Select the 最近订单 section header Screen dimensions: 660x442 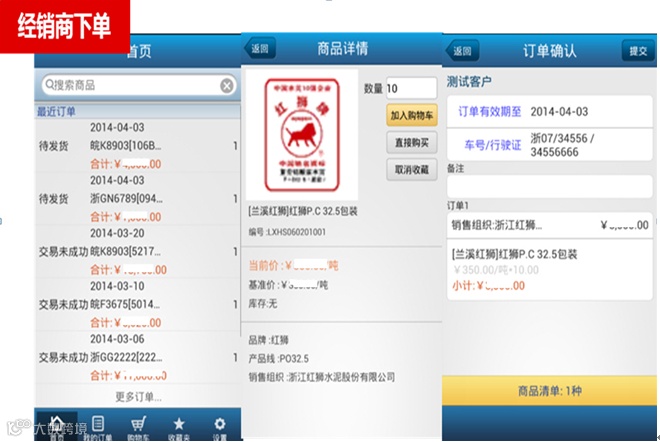pos(138,112)
